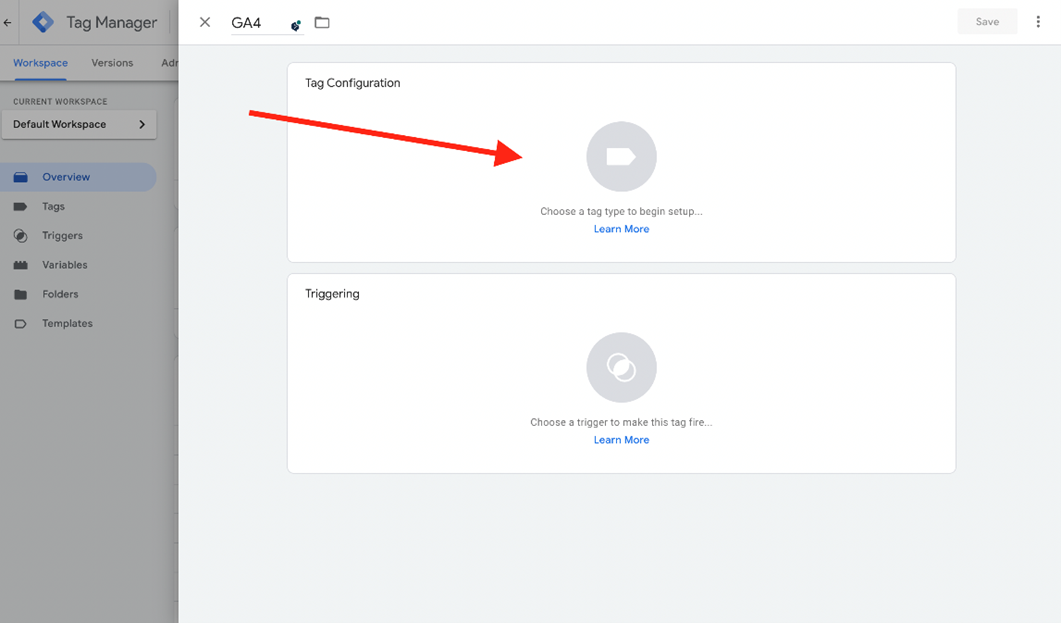Open Learn More under Tag Configuration

(621, 228)
